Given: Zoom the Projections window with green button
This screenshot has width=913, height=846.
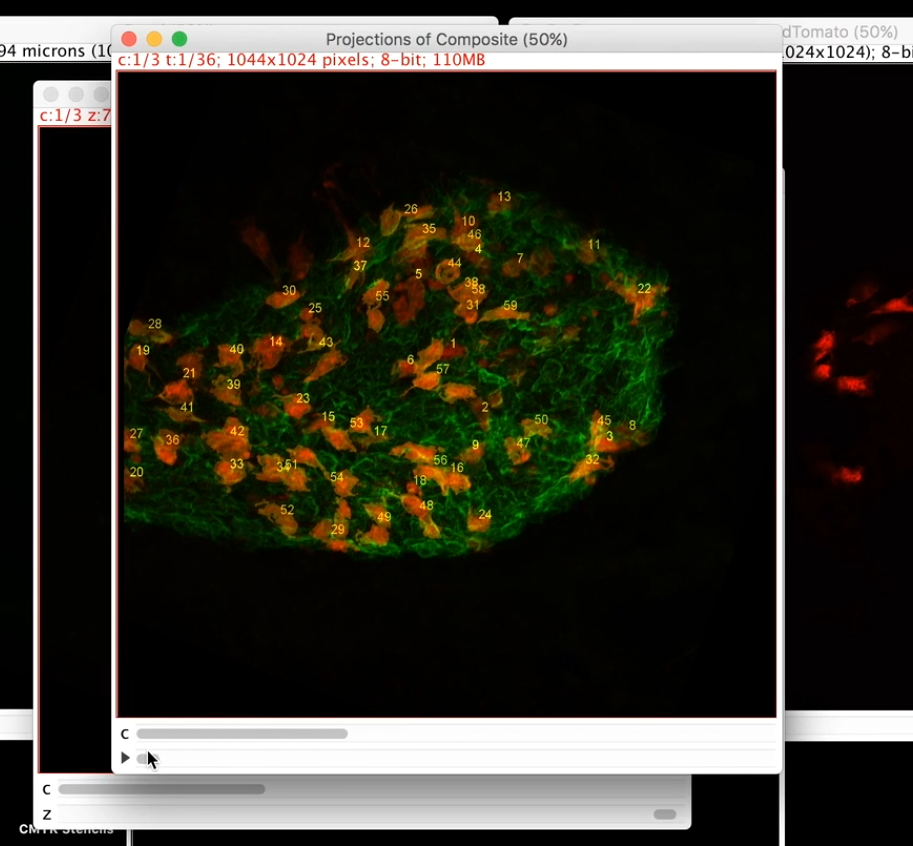Looking at the screenshot, I should pyautogui.click(x=180, y=39).
